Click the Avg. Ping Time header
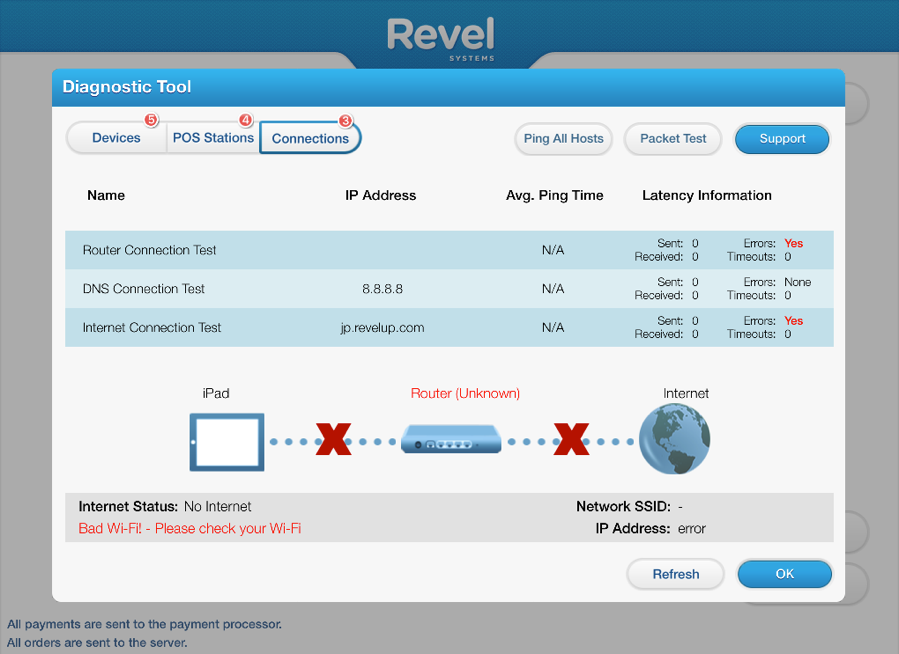 click(554, 195)
